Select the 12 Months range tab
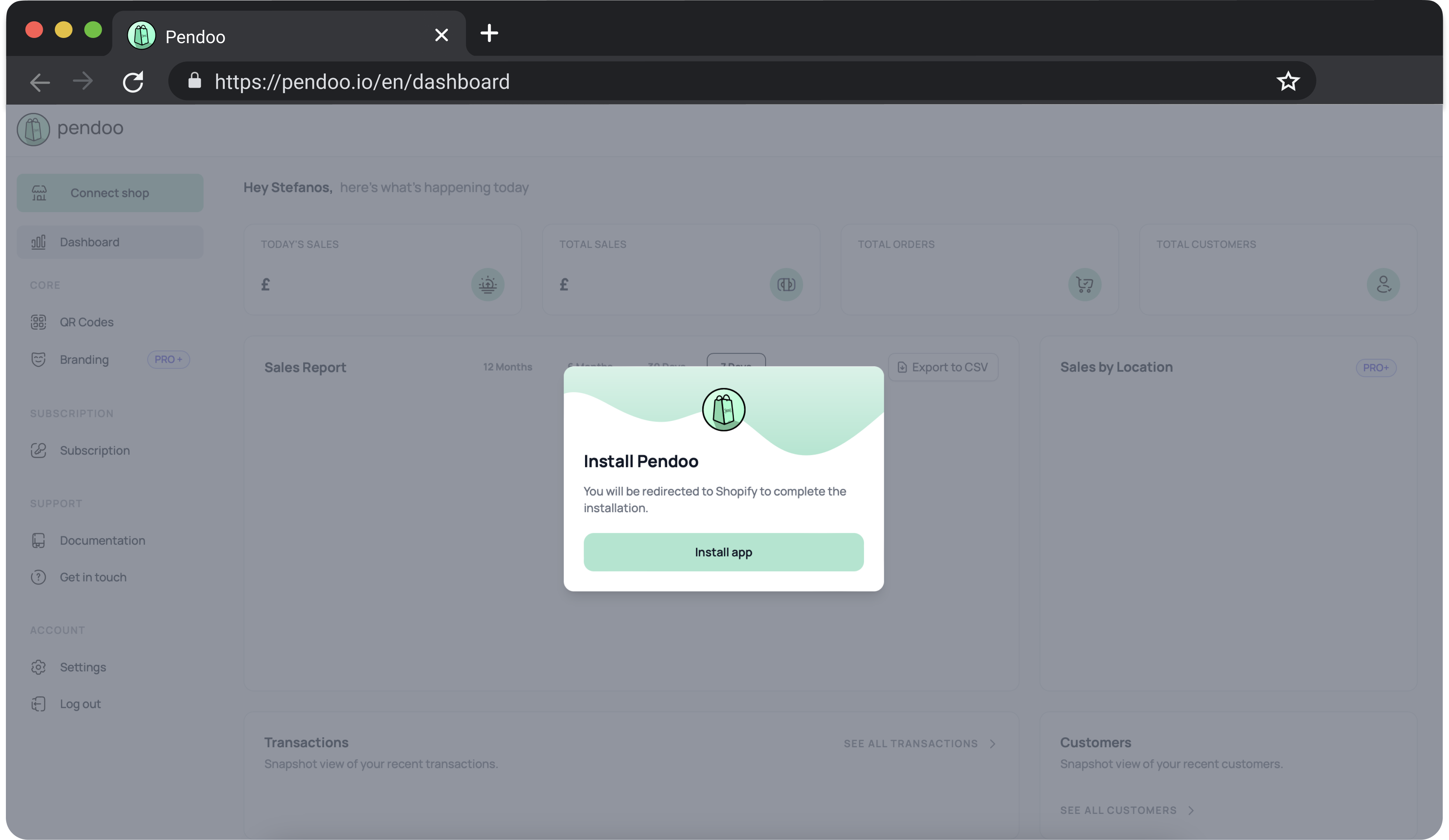The height and width of the screenshot is (840, 1449). [507, 366]
